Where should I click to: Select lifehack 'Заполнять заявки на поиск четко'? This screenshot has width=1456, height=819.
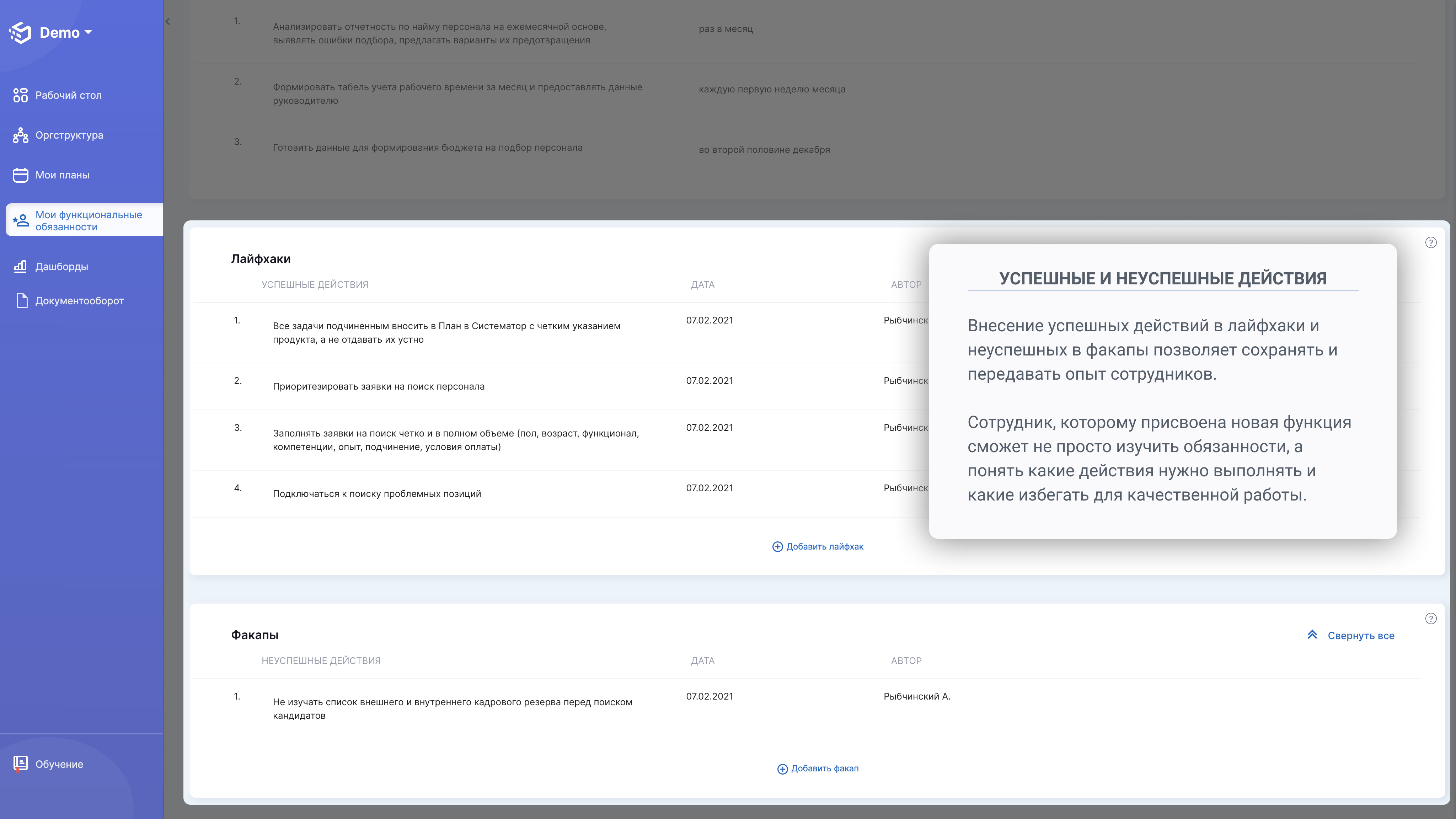456,440
